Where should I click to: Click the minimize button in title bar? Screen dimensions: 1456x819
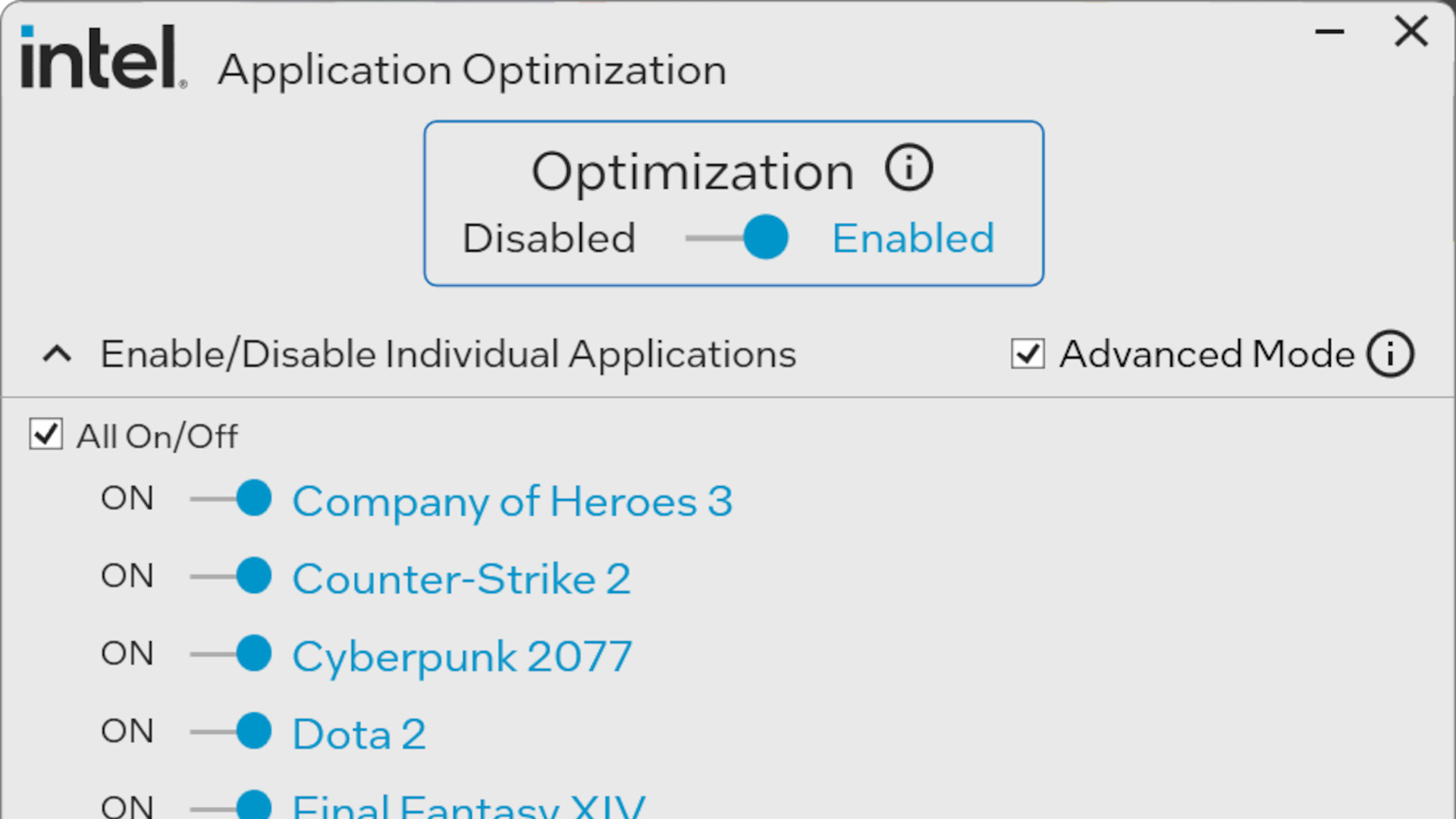coord(1329,31)
